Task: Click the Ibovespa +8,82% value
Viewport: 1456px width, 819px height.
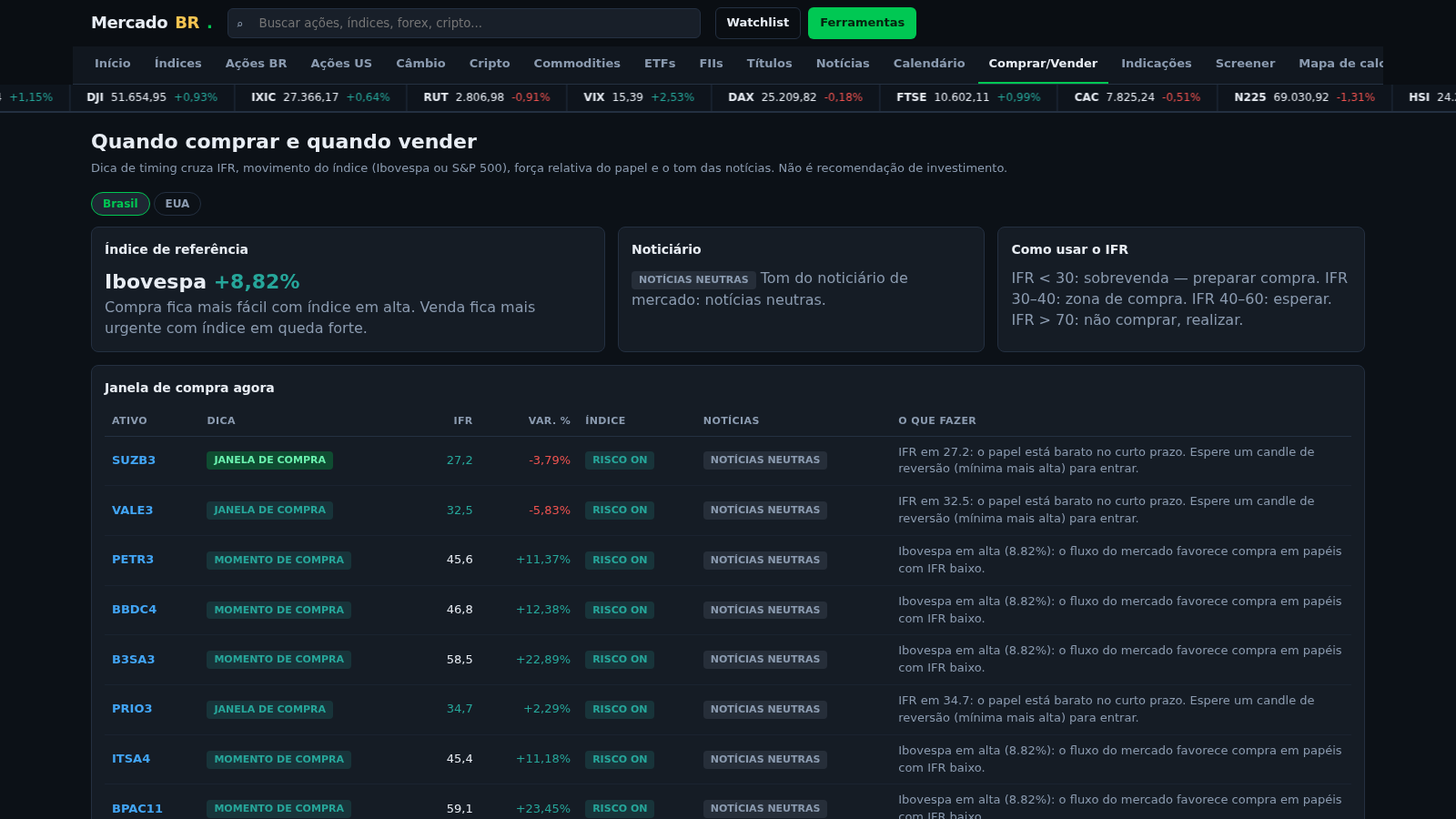Action: click(257, 282)
